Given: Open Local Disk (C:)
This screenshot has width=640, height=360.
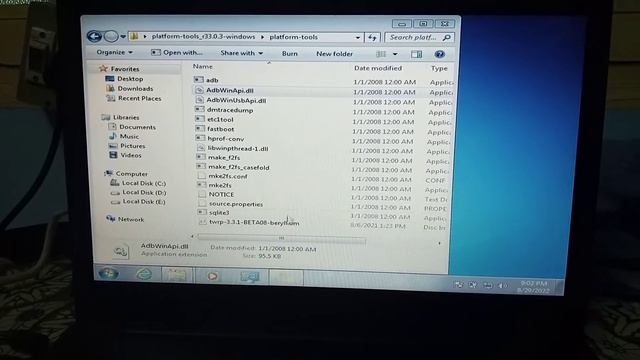Looking at the screenshot, I should pos(138,184).
